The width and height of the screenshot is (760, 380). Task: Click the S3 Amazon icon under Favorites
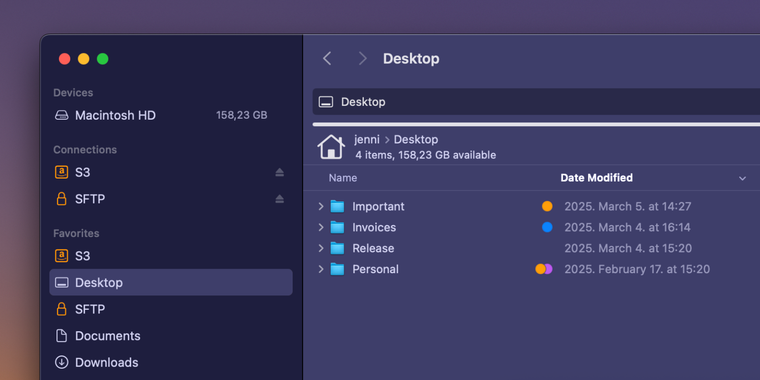tap(62, 255)
